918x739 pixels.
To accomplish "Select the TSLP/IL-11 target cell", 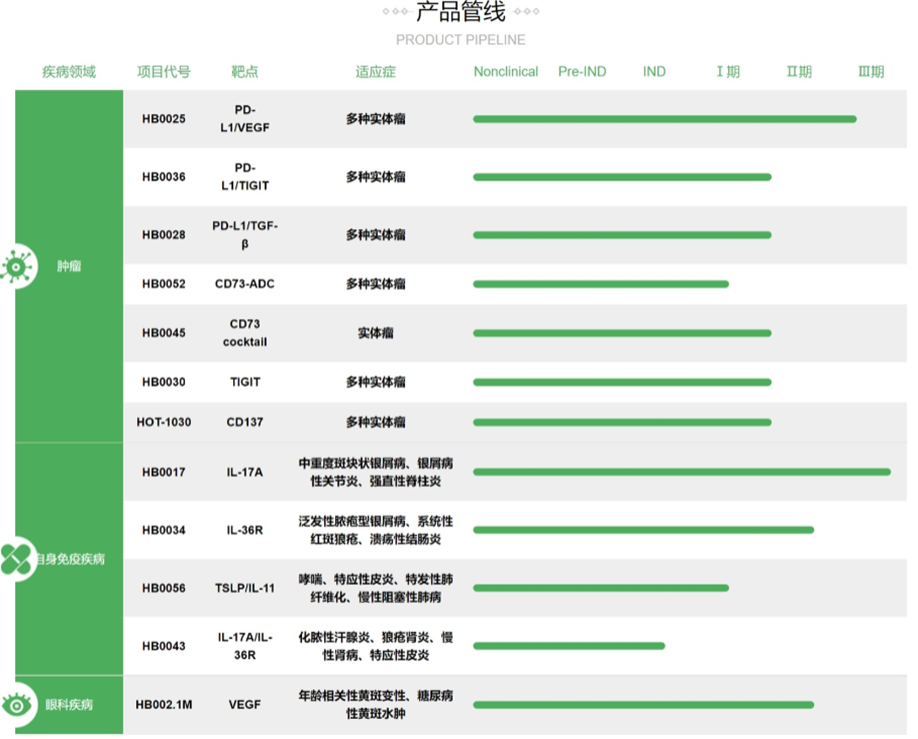I will [x=245, y=588].
